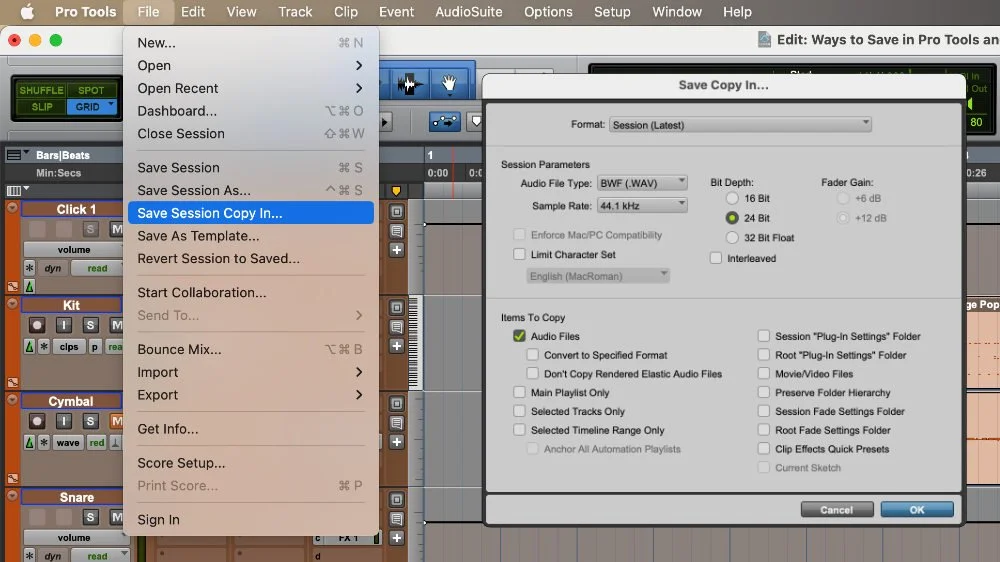Open the Audio File Type dropdown

(642, 183)
